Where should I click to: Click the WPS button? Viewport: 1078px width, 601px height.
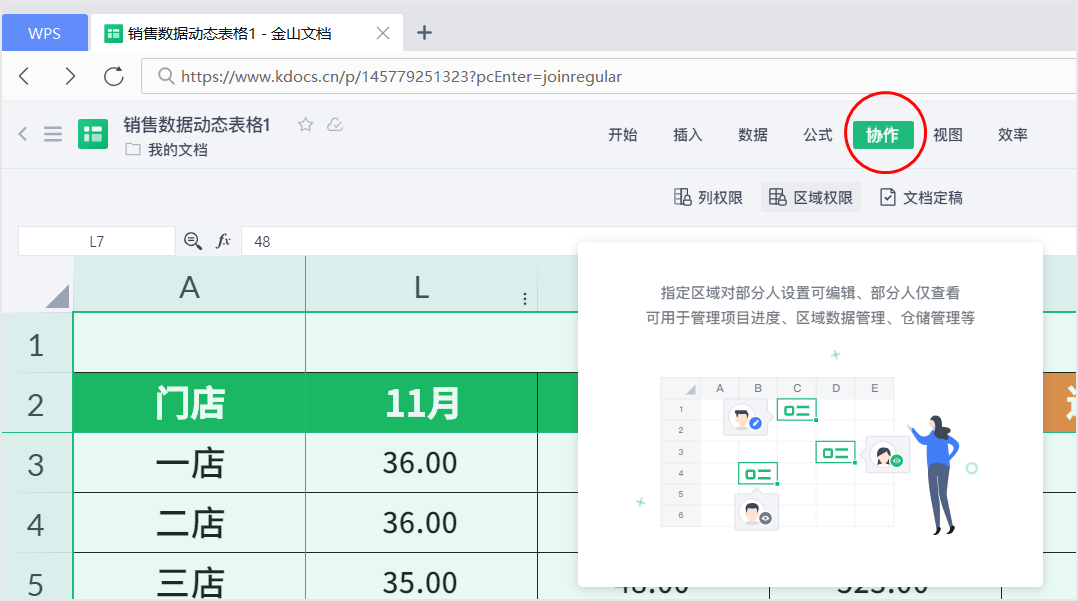[x=44, y=32]
